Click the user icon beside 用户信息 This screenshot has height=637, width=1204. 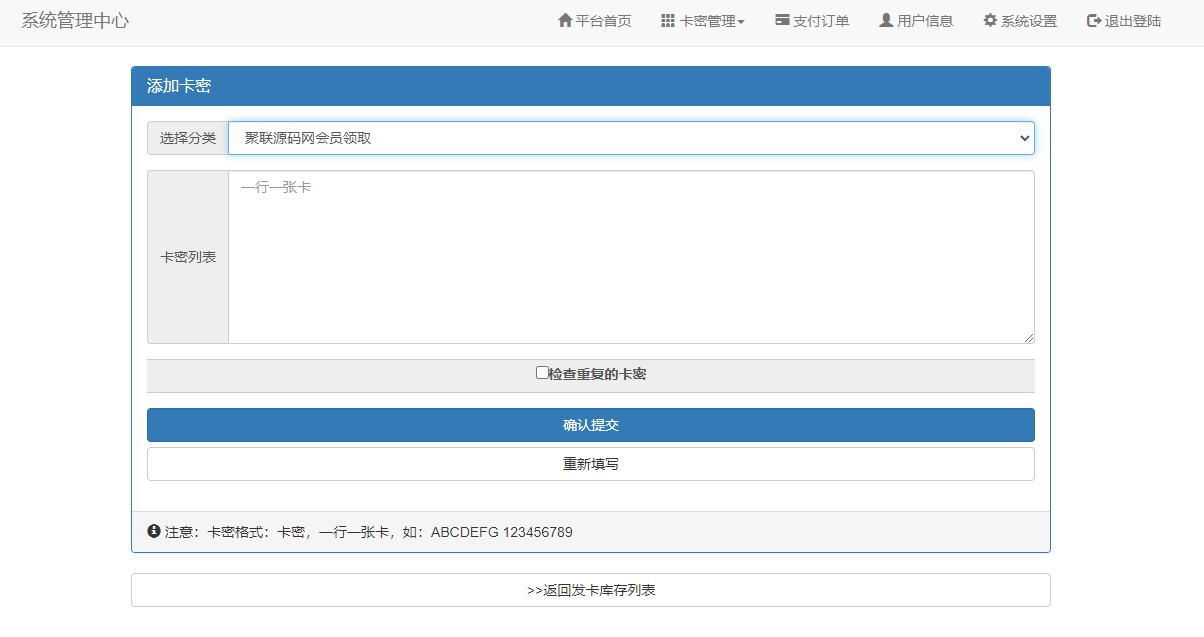coord(886,20)
